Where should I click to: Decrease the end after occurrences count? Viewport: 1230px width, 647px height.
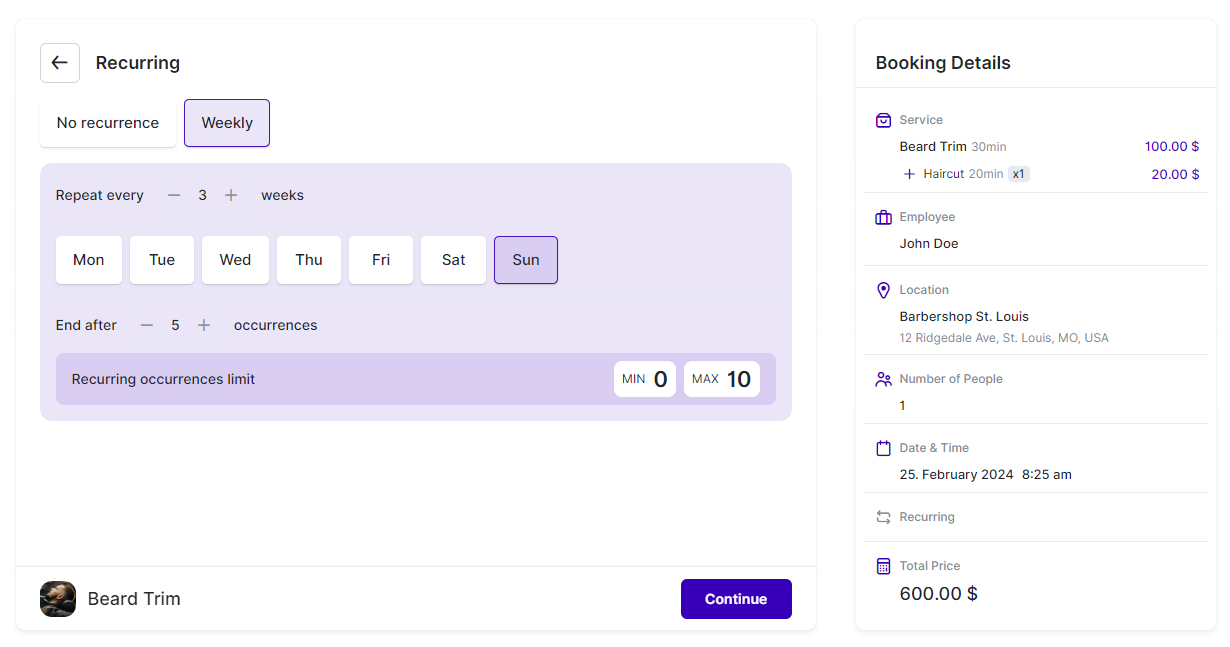[147, 326]
